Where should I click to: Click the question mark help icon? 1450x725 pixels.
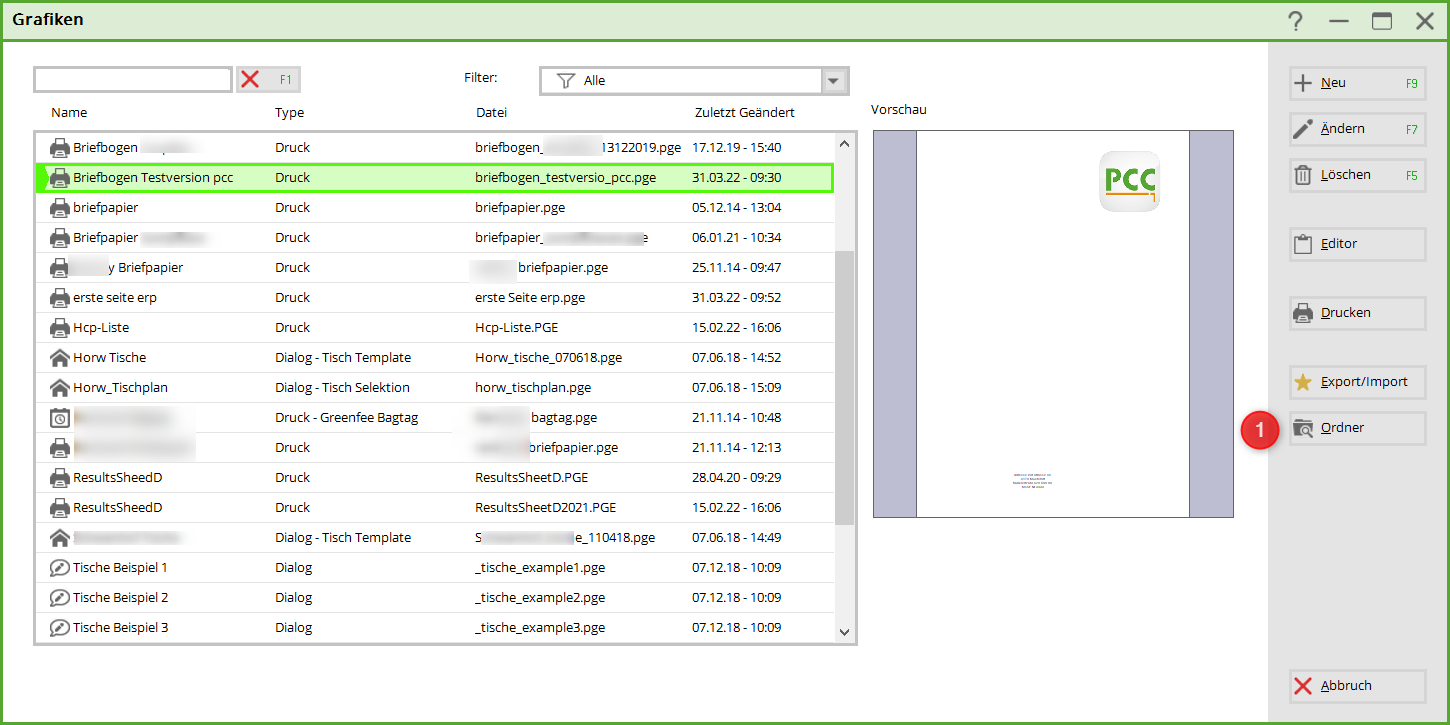[1295, 21]
